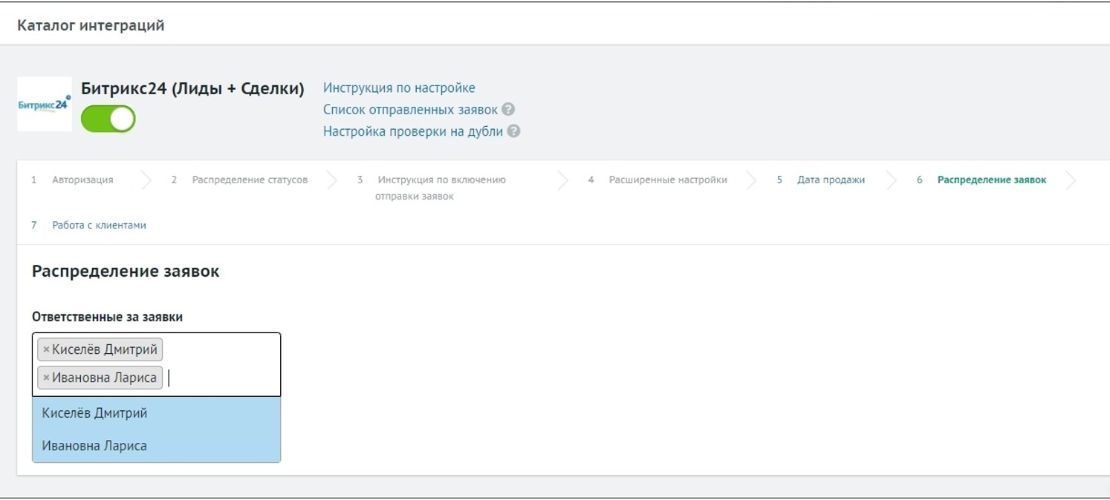Screen dimensions: 1110x500
Task: Click the Битрикс24 logo thumbnail
Action: tap(45, 104)
